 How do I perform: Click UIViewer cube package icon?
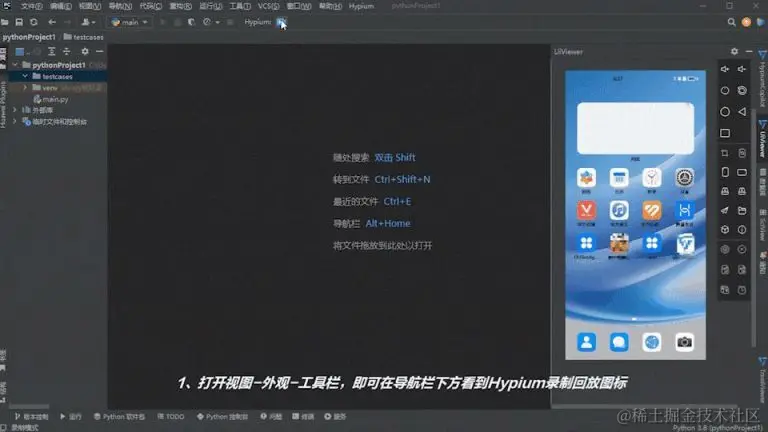pyautogui.click(x=725, y=229)
